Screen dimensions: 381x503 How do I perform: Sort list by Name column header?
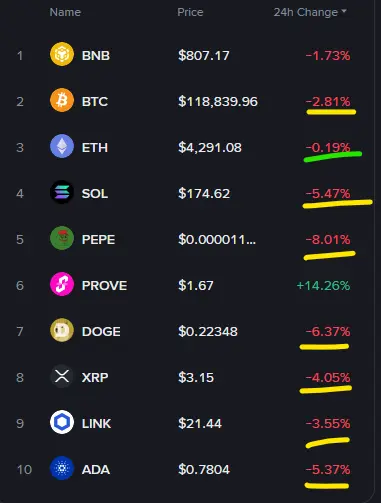coord(65,12)
